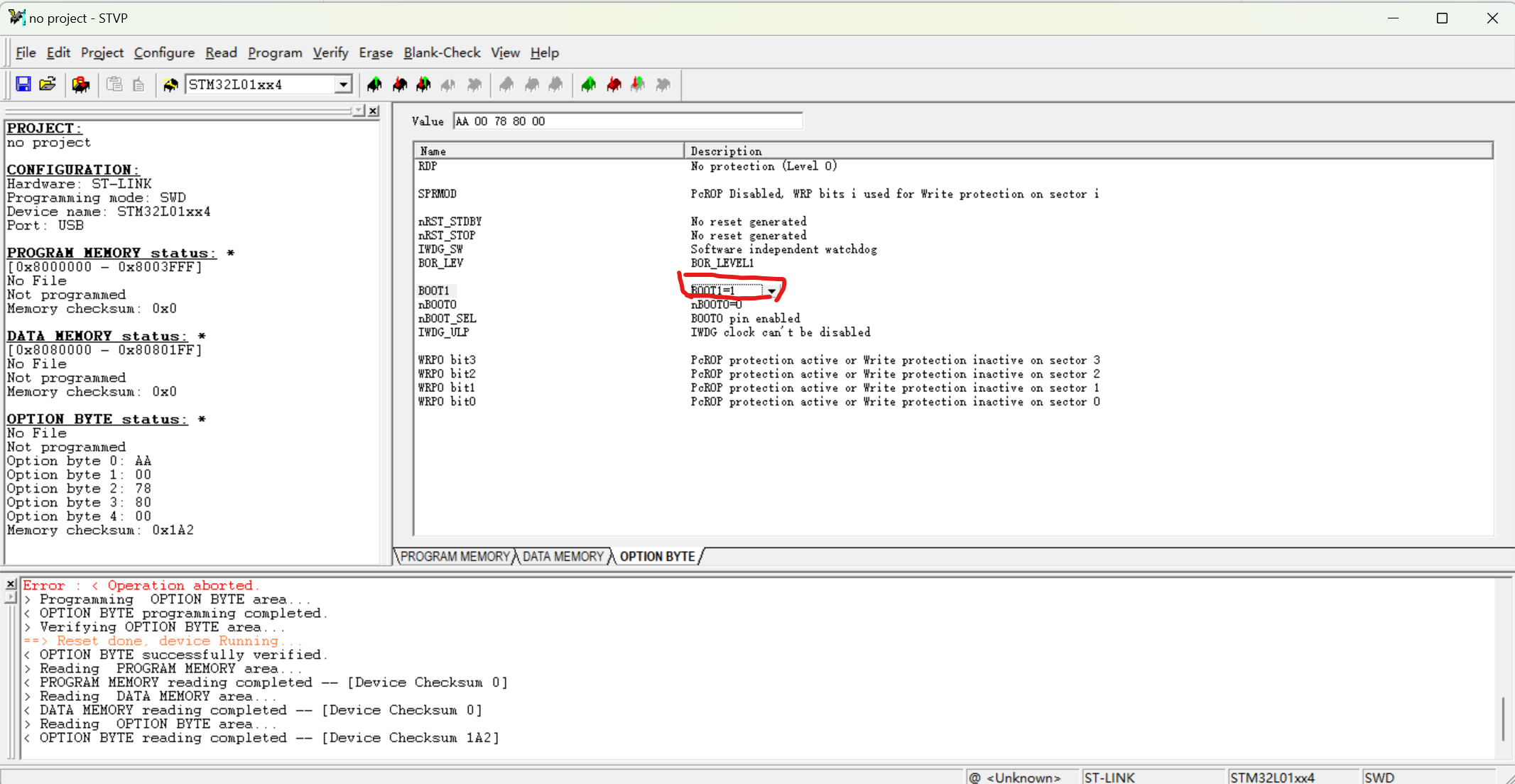Program all tabs with red chip icon
Screen dimensions: 1515x784
[613, 84]
